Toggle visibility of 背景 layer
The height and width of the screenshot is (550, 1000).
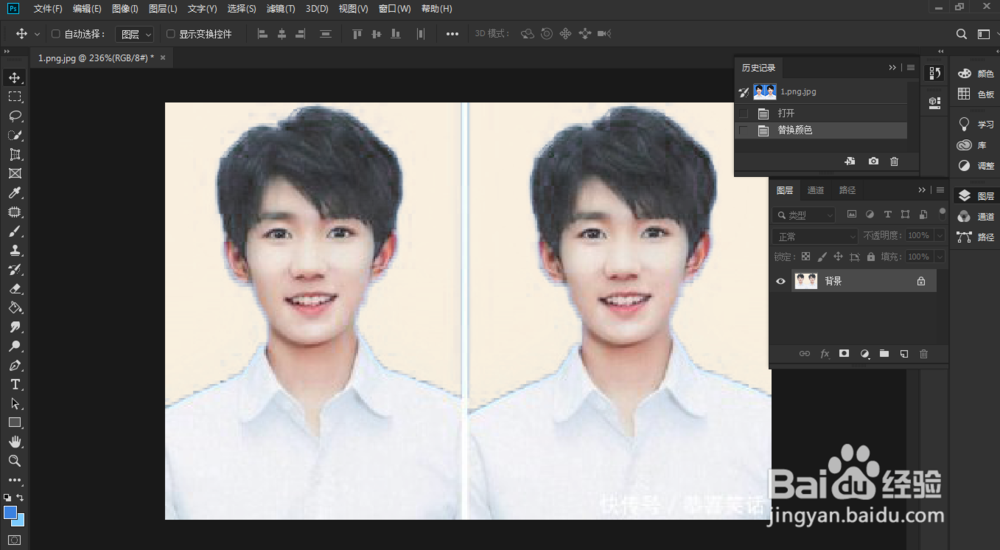pyautogui.click(x=780, y=281)
